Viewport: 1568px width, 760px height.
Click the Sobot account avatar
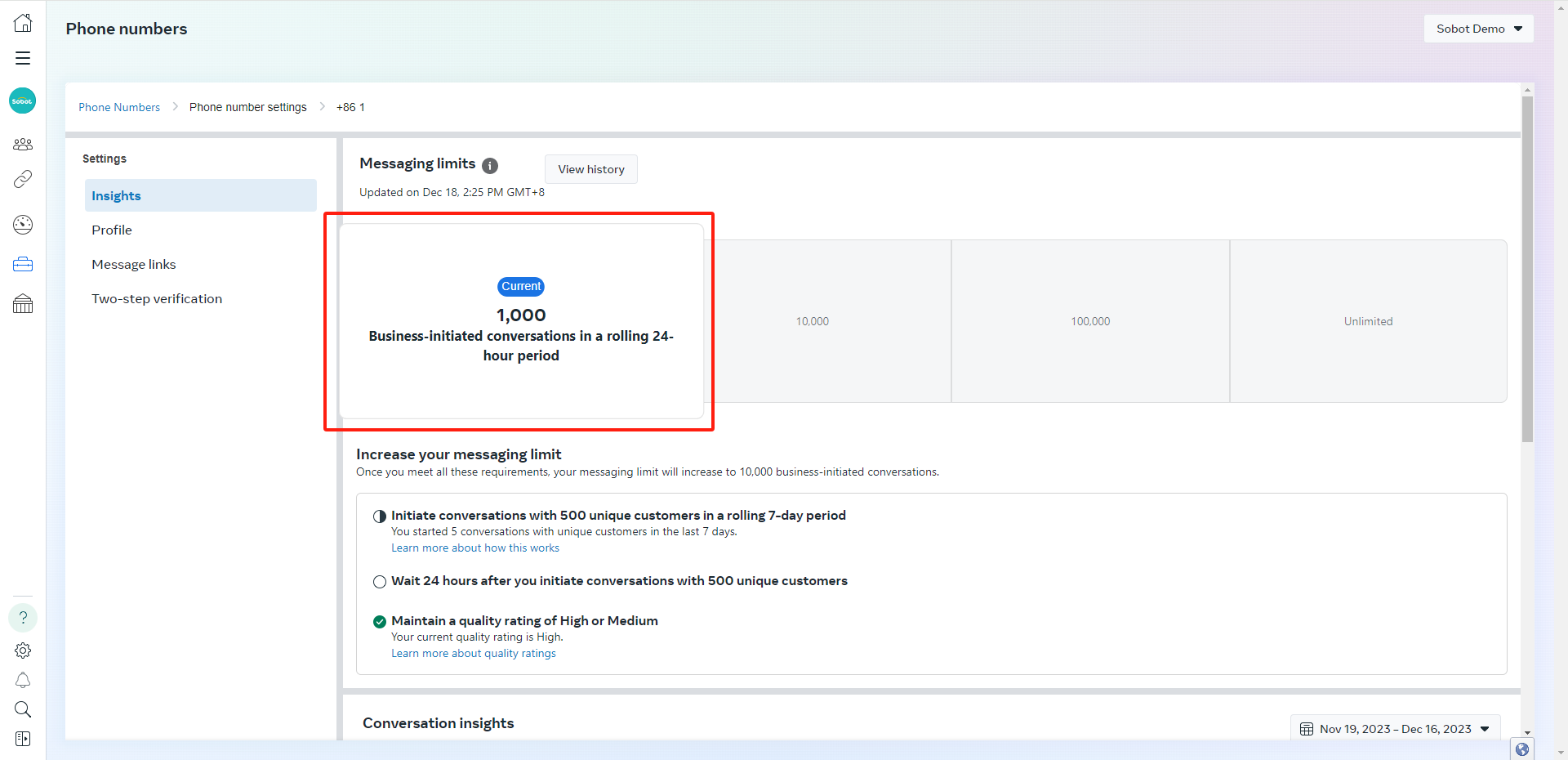(x=23, y=101)
